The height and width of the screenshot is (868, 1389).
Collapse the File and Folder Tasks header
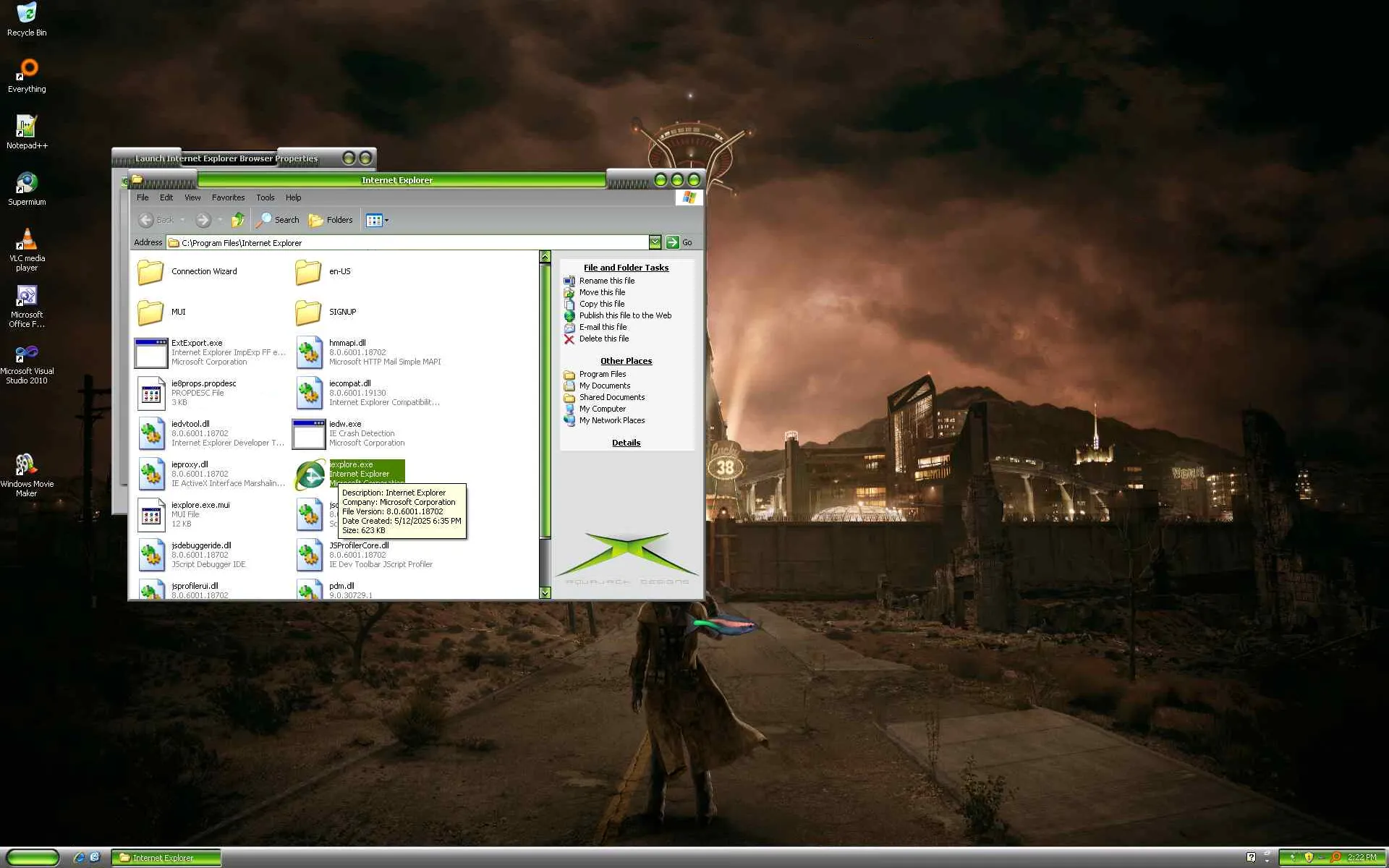[x=626, y=268]
